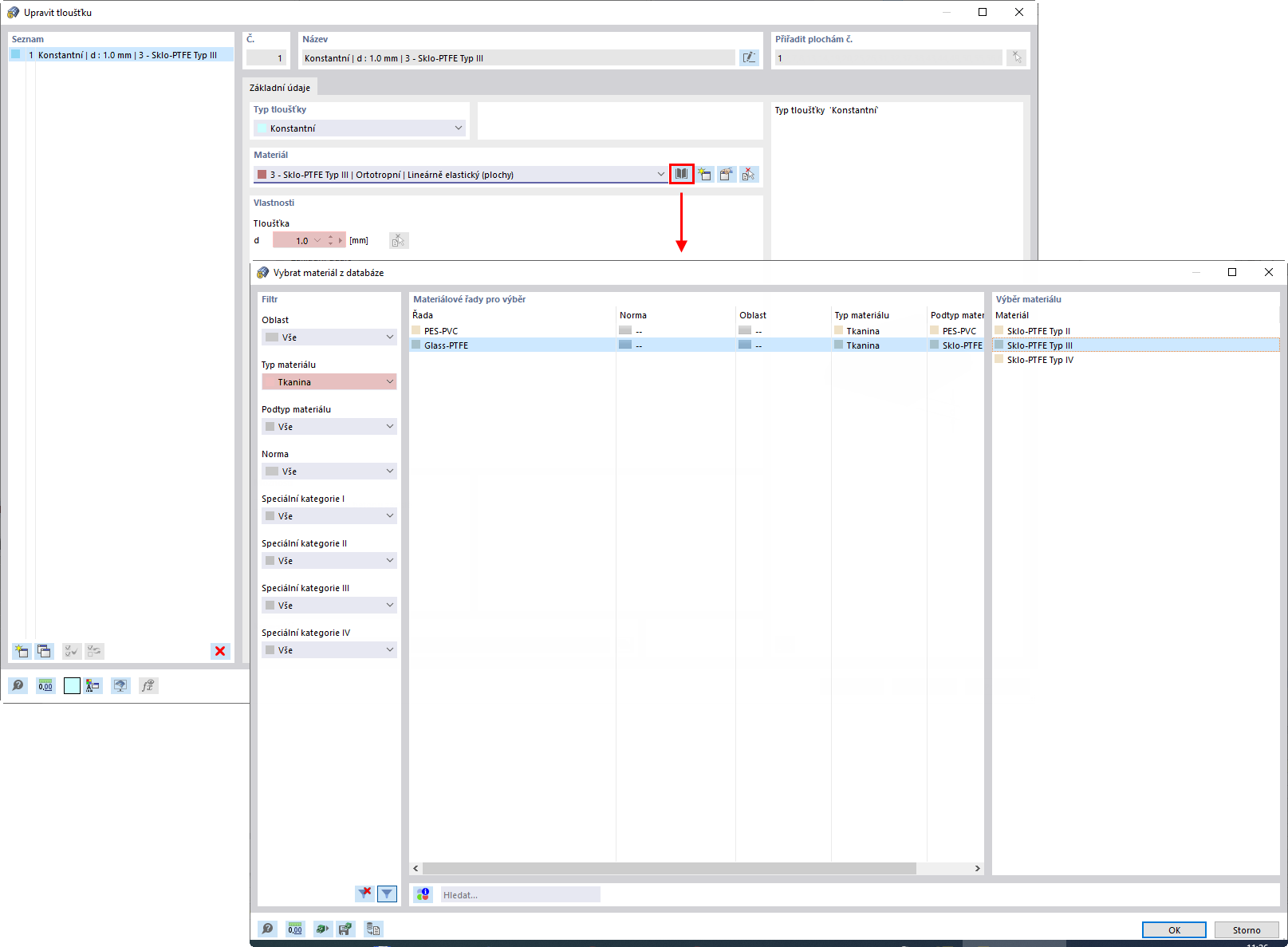
Task: Click the thickness d parameter icon
Action: [x=399, y=240]
